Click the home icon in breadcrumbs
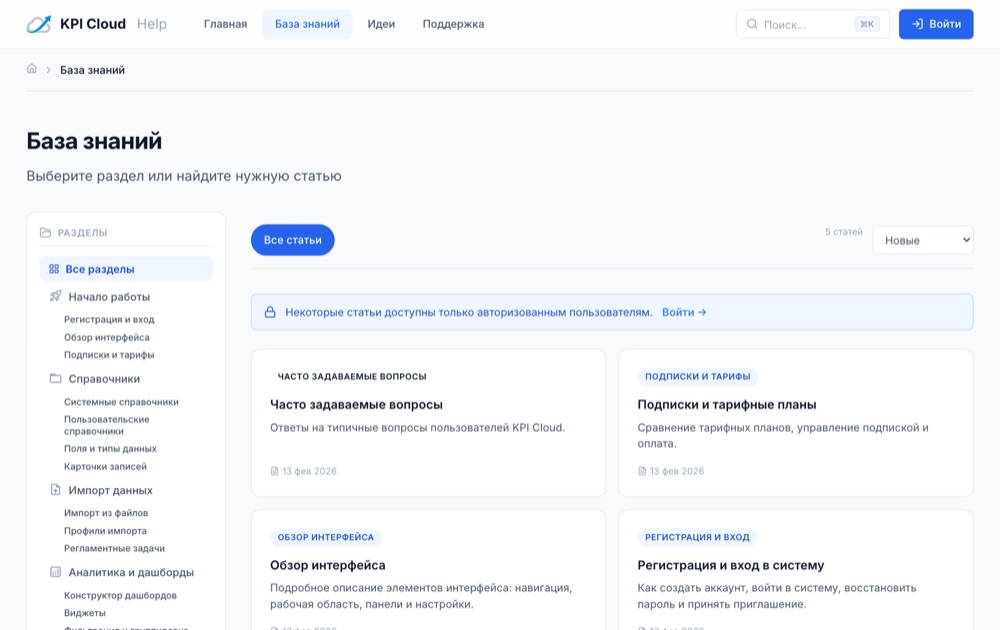1000x630 pixels. tap(32, 69)
